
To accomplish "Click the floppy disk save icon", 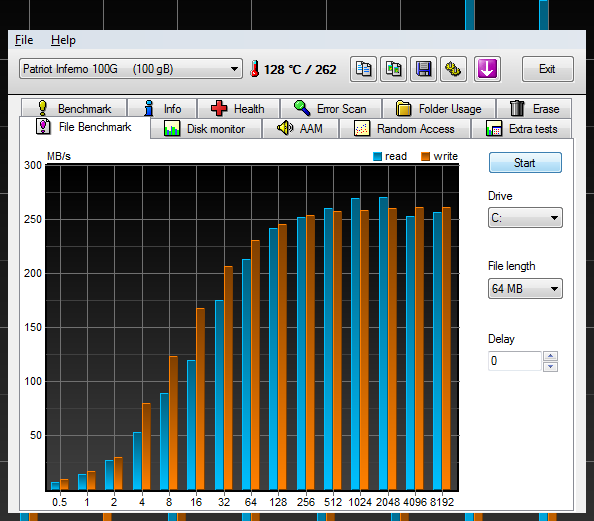I will (x=423, y=69).
